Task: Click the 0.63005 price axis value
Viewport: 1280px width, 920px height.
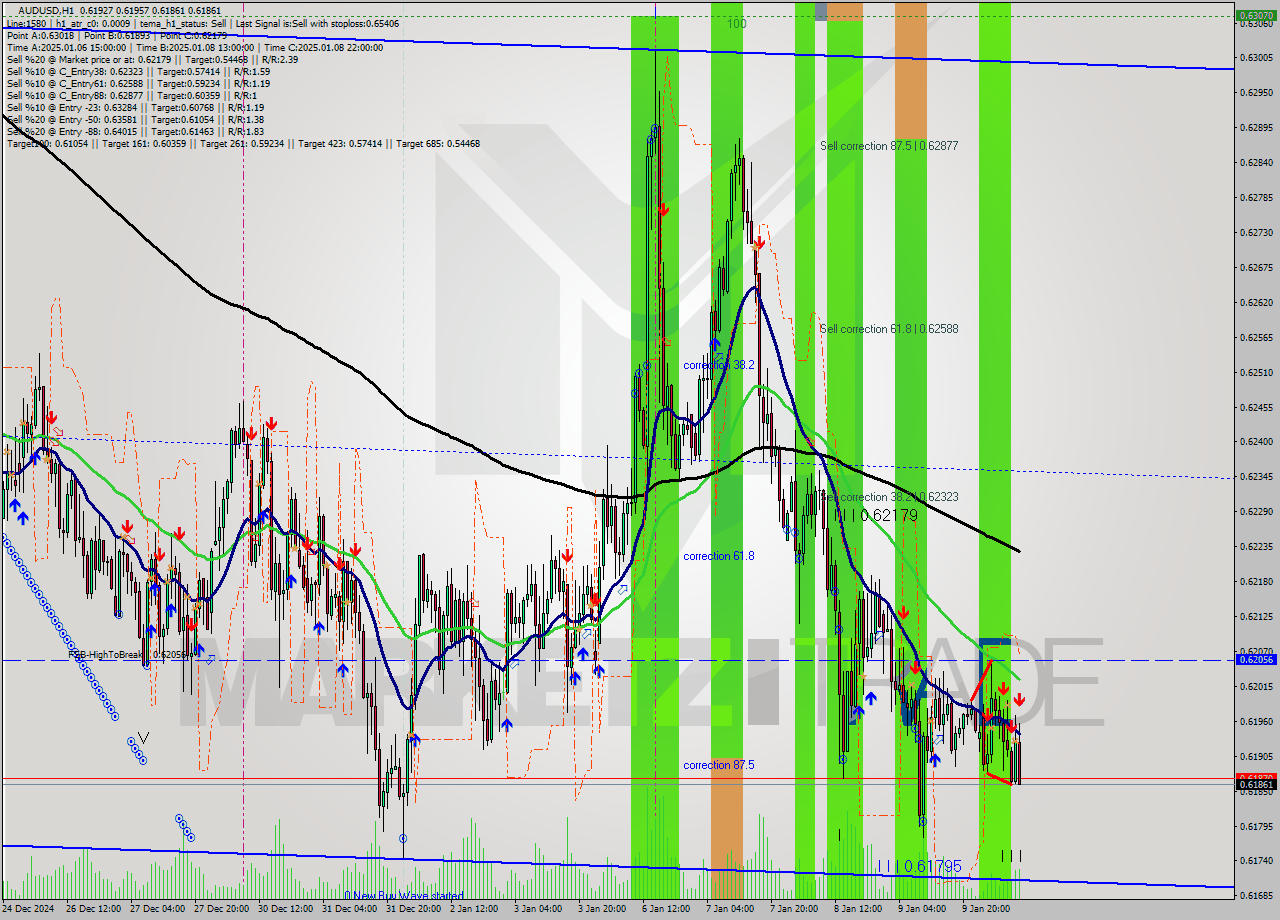Action: click(1254, 58)
